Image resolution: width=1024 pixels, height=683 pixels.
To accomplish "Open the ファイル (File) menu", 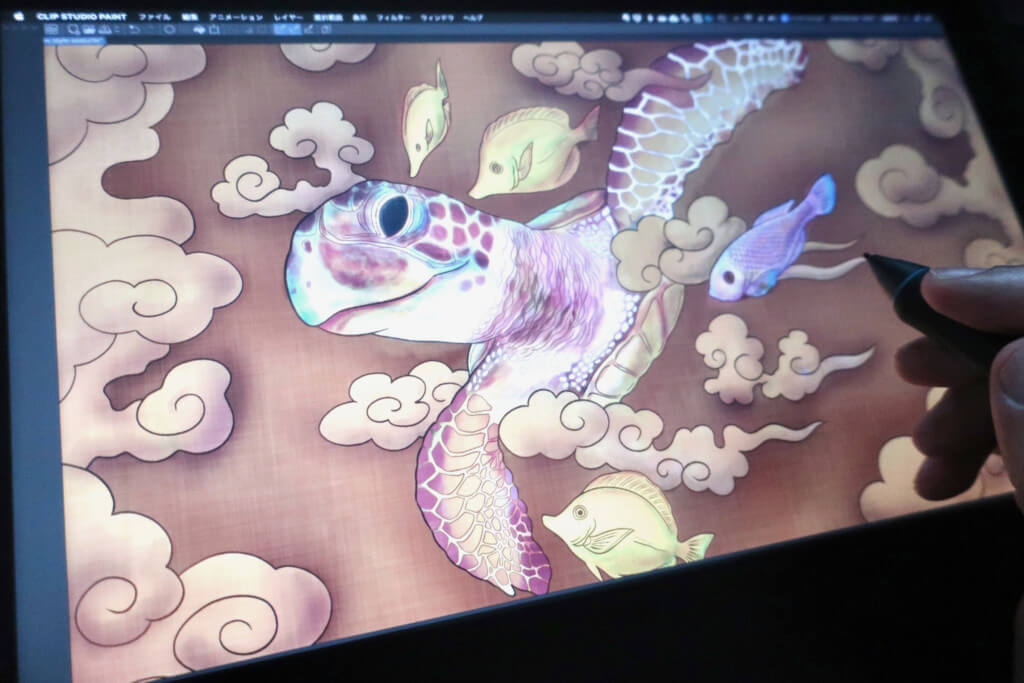I will point(155,17).
